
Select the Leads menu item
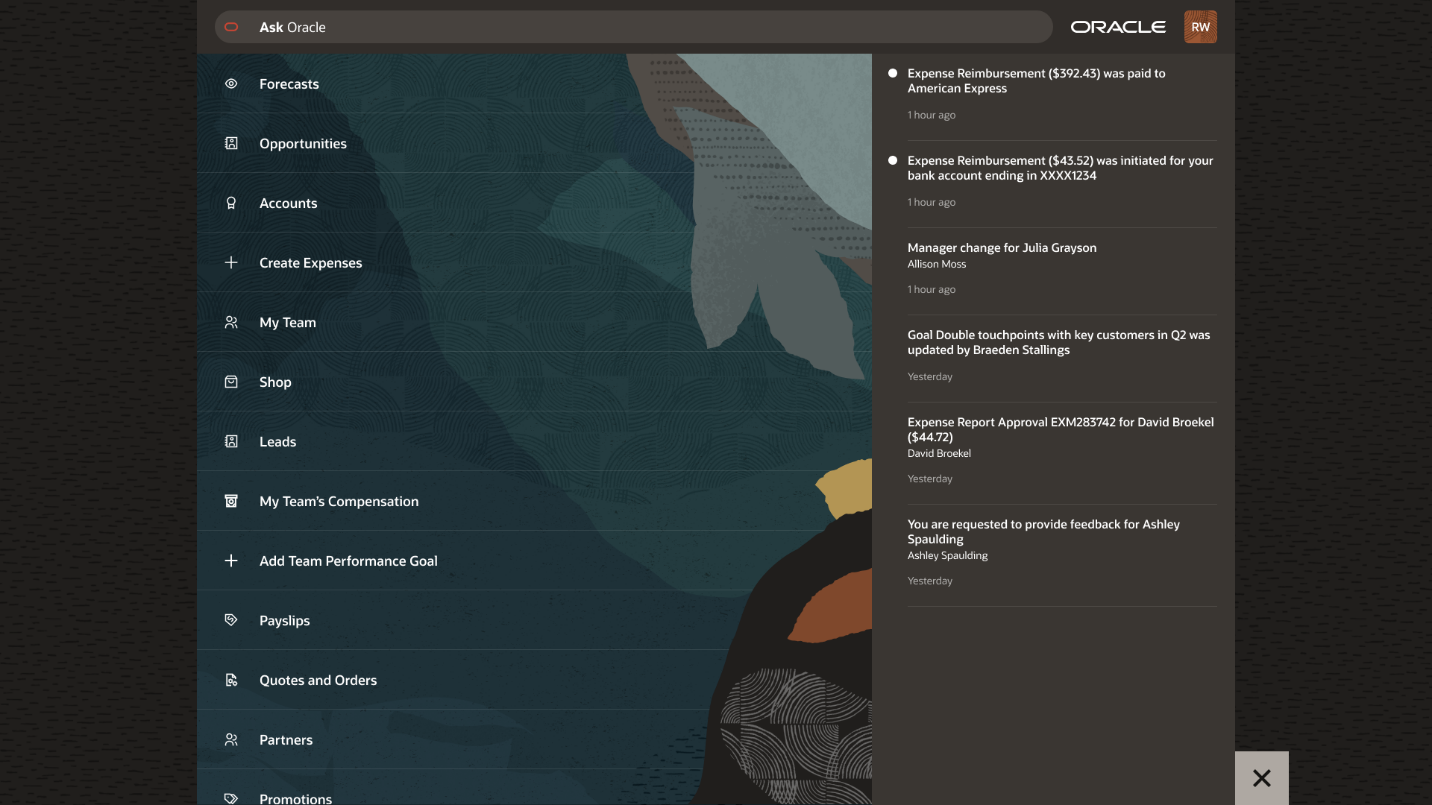277,441
